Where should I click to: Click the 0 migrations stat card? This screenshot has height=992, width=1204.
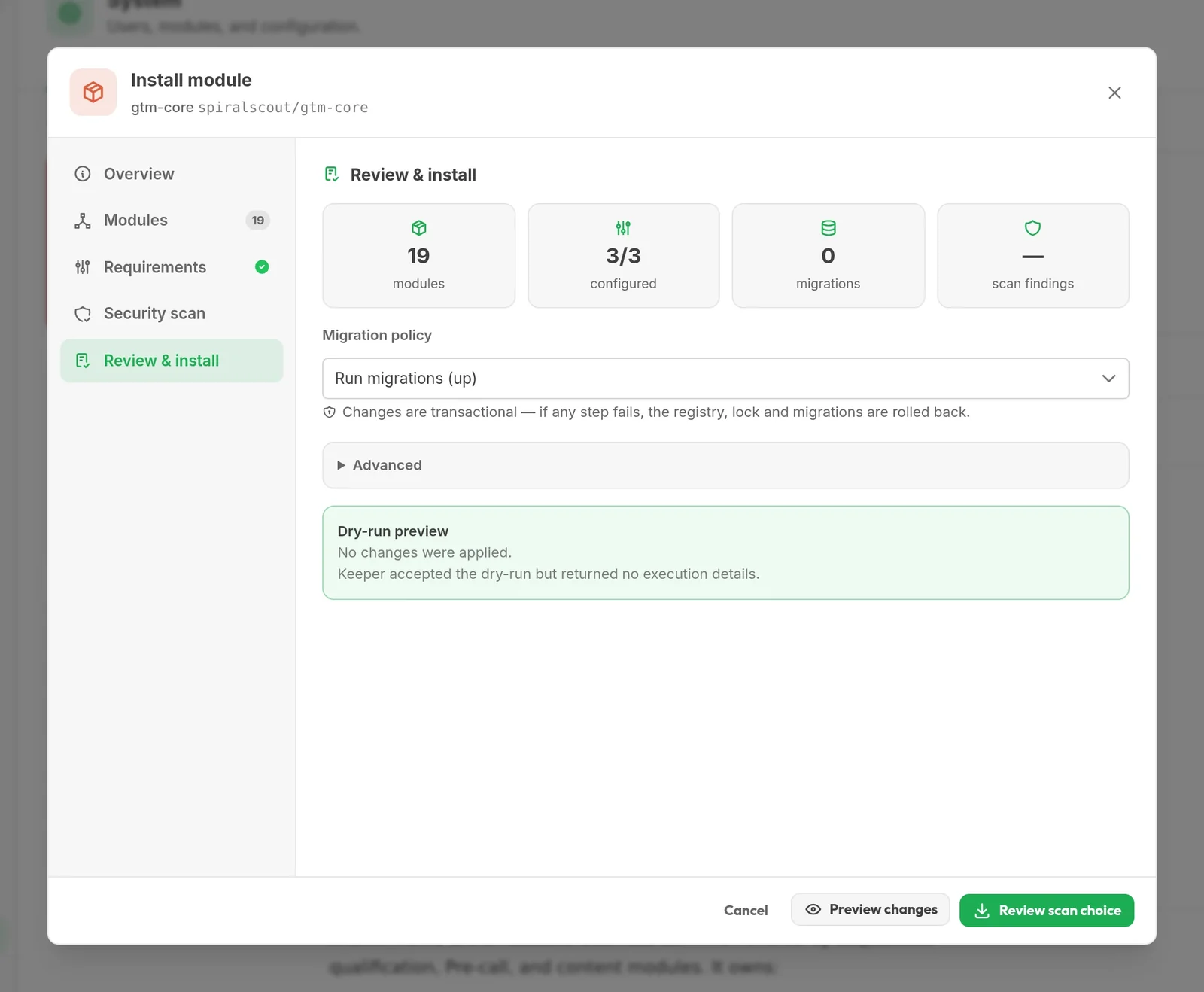point(829,256)
